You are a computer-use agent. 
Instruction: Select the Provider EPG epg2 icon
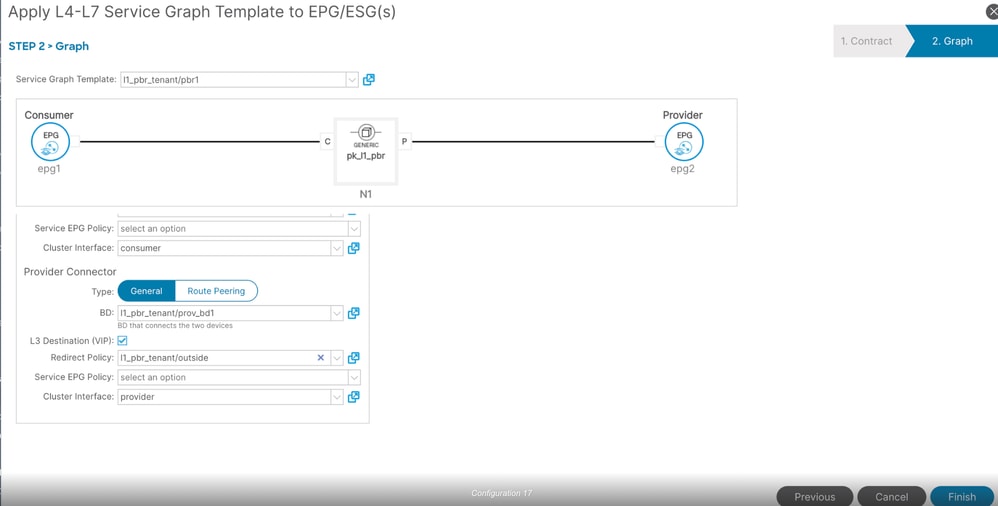point(684,142)
